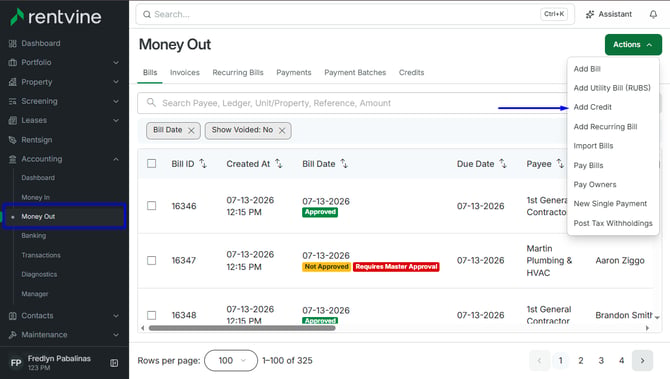Image resolution: width=670 pixels, height=379 pixels.
Task: Open Banking under Accounting
Action: coord(33,236)
